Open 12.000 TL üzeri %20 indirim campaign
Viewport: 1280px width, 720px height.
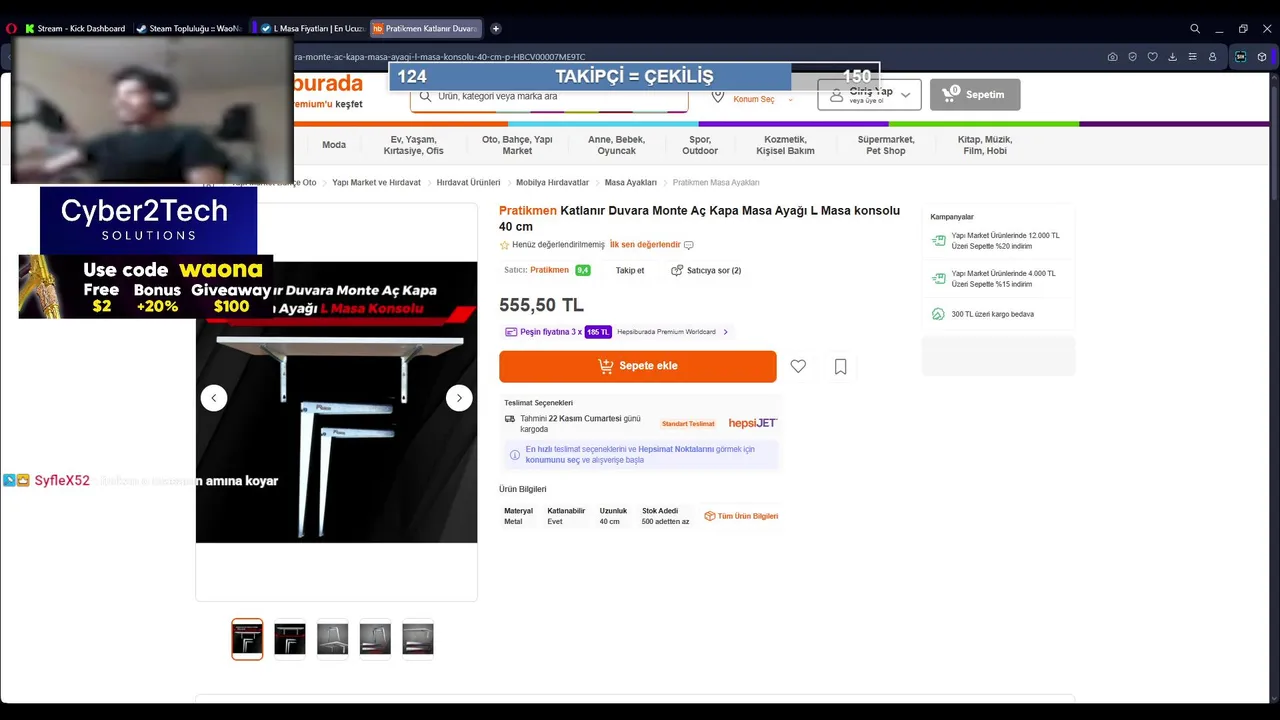996,241
